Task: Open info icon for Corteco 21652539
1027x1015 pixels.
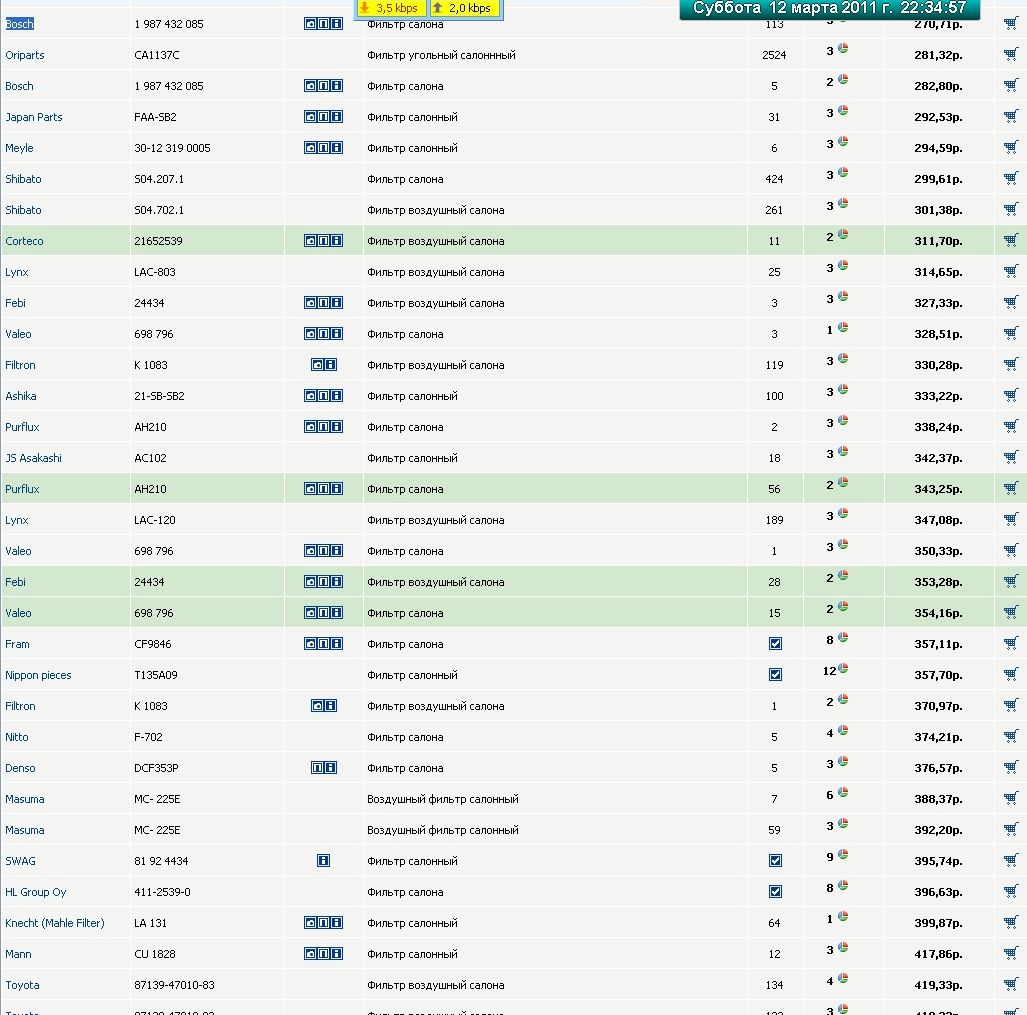Action: pos(337,240)
